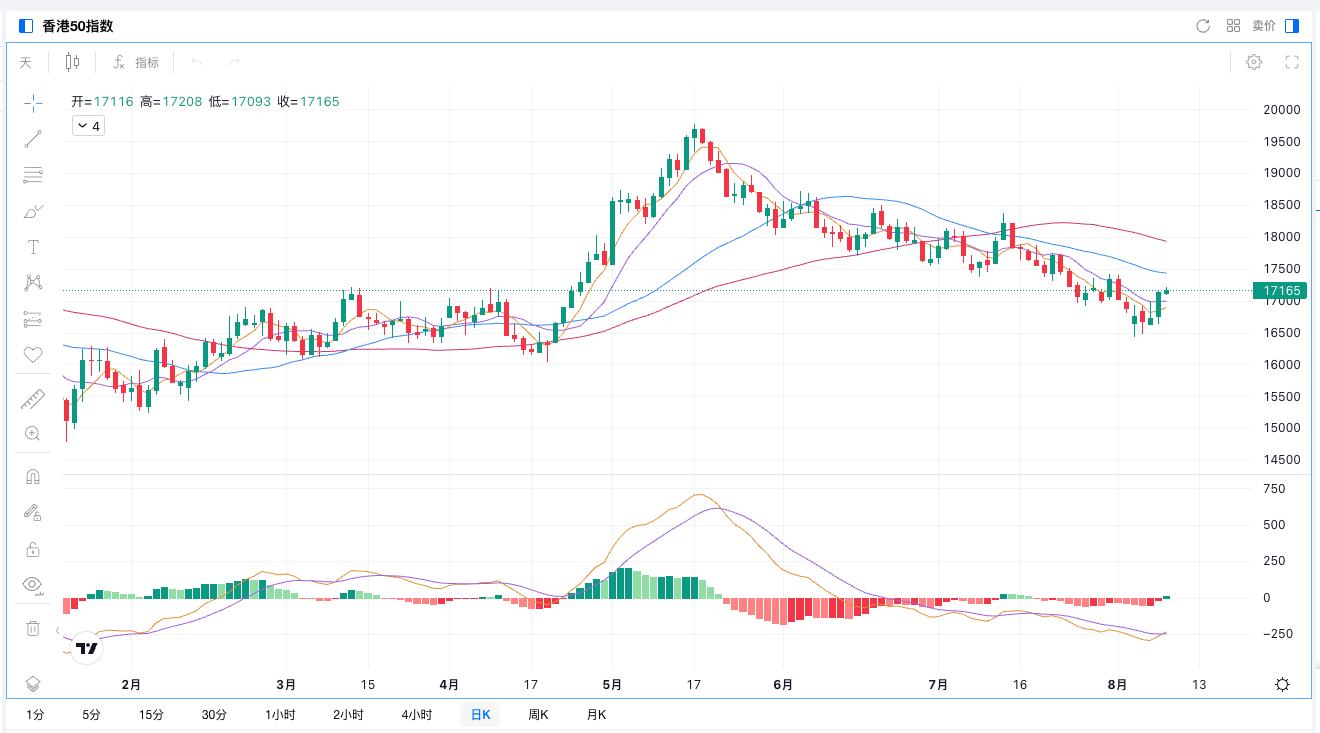Select the text annotation tool
1320x733 pixels.
point(33,247)
